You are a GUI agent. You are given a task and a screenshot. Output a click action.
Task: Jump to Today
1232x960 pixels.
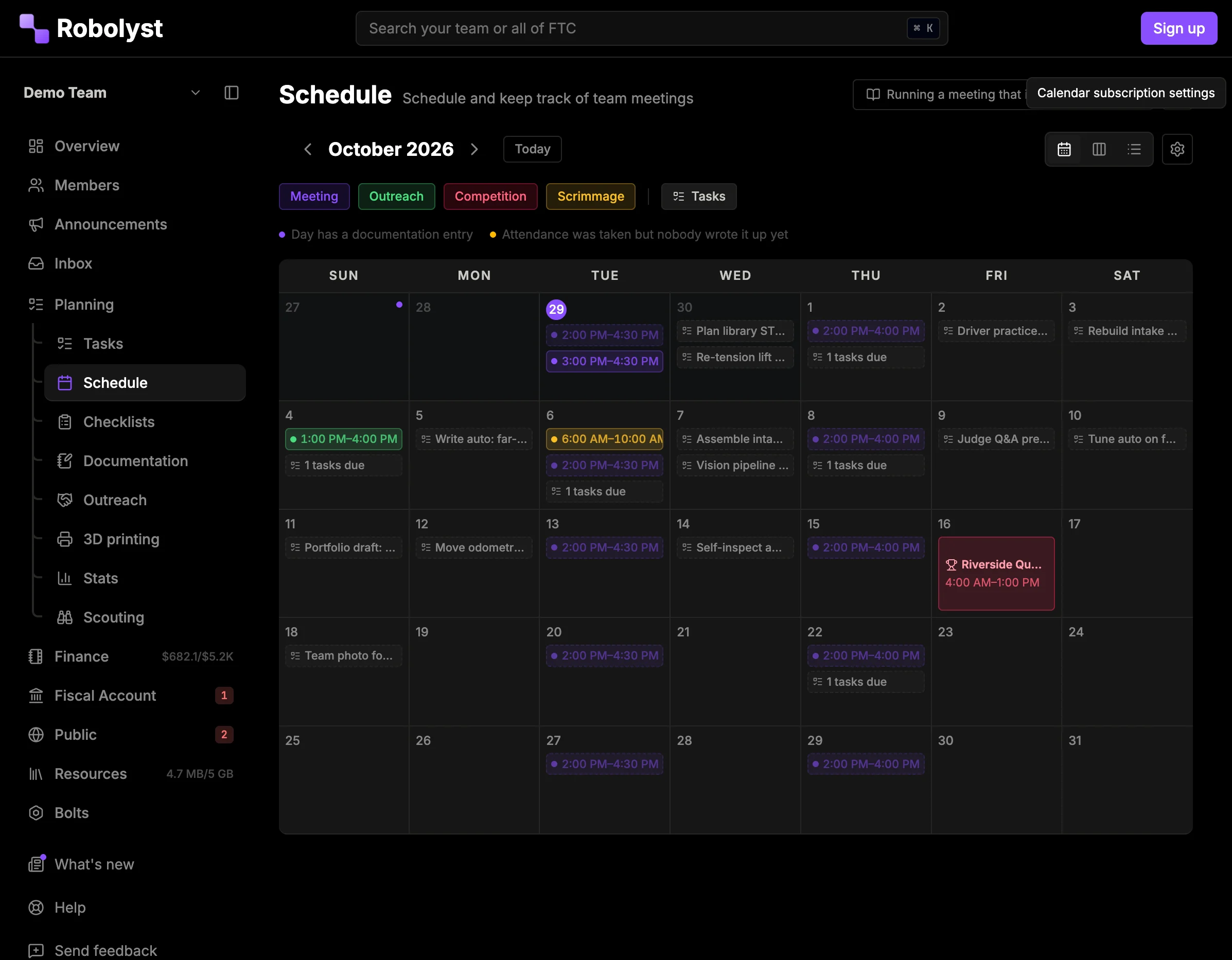[x=532, y=150]
